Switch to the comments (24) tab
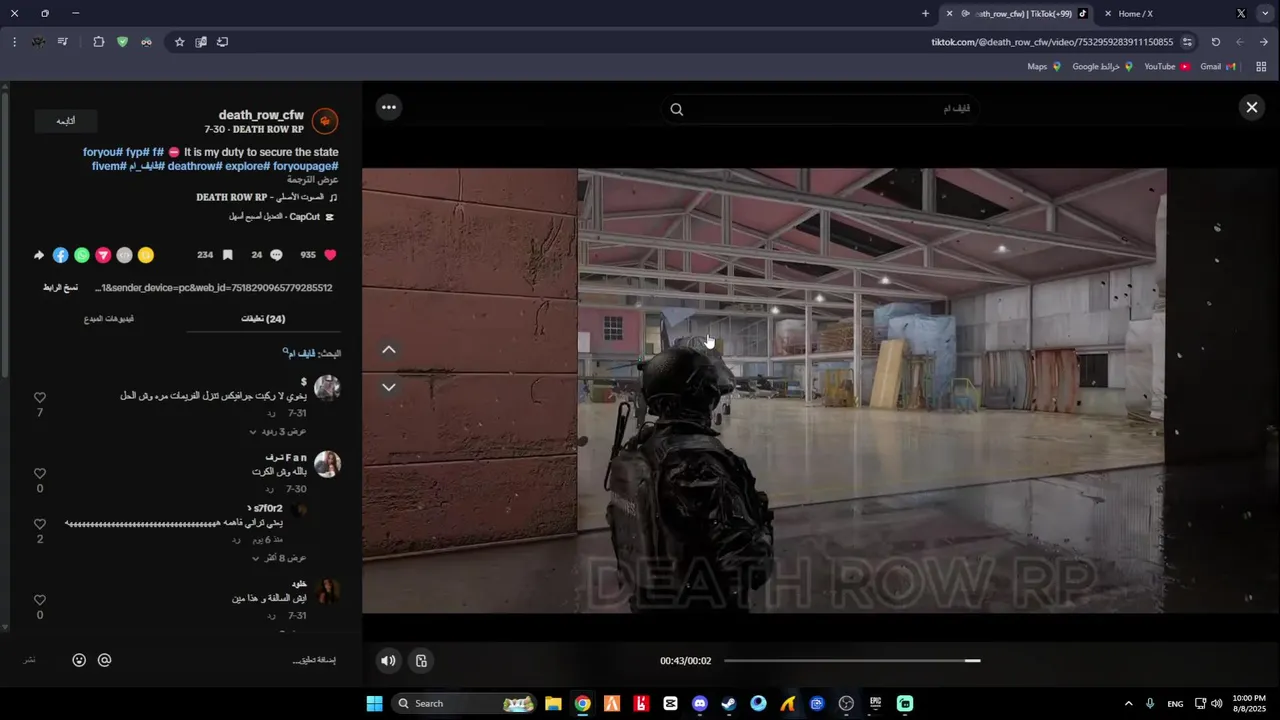This screenshot has width=1280, height=720. pos(264,319)
